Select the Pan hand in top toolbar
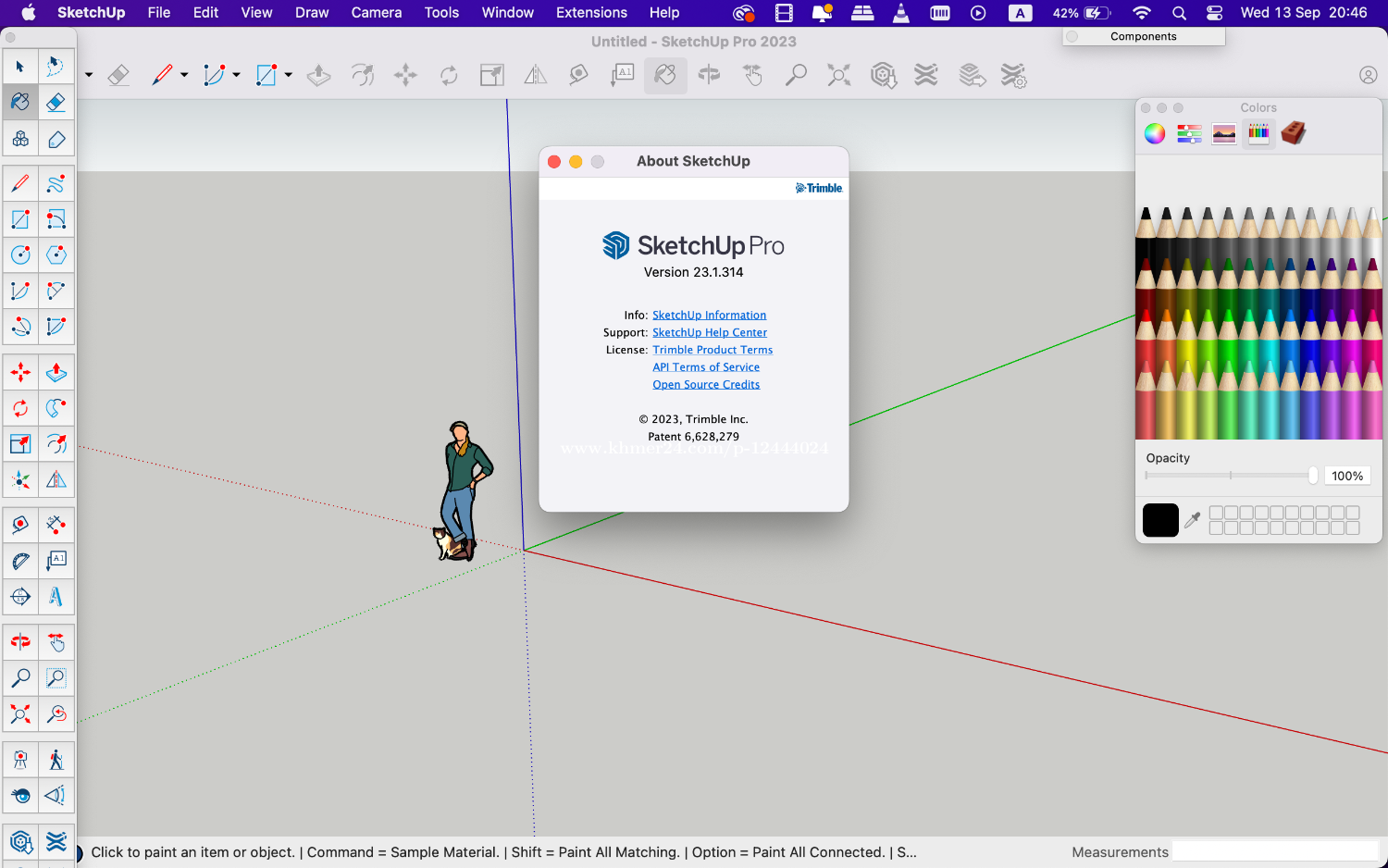Image resolution: width=1388 pixels, height=868 pixels. 753,75
